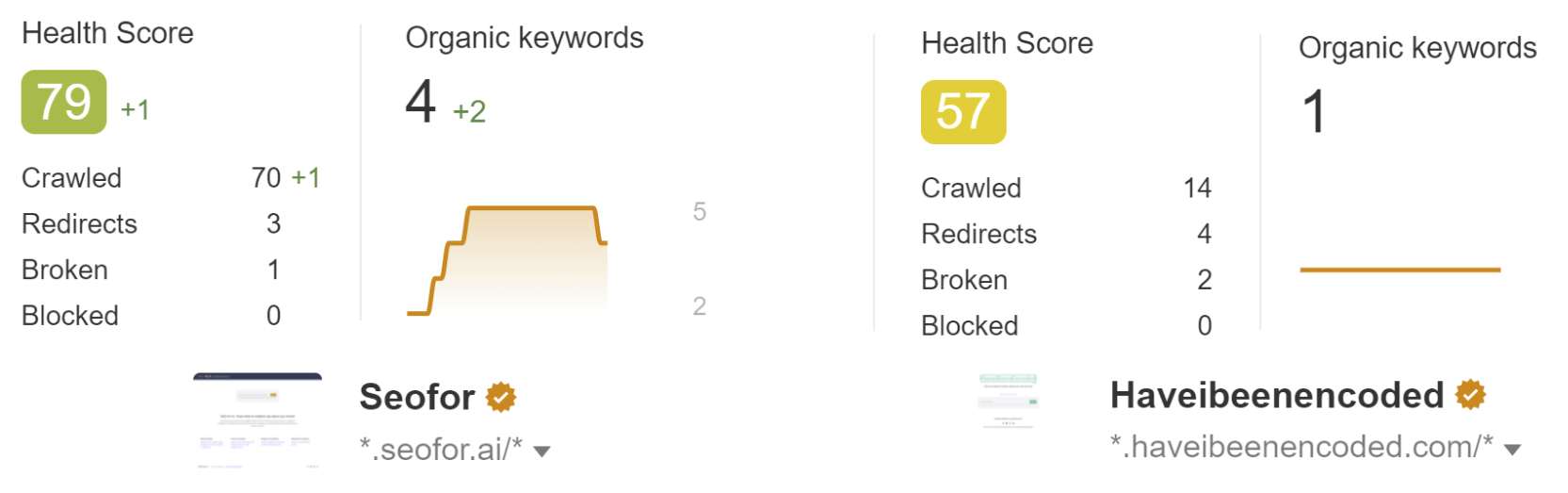Click the Haveibeenencoded Crawled count of 14
The height and width of the screenshot is (493, 1568).
pos(1197,188)
